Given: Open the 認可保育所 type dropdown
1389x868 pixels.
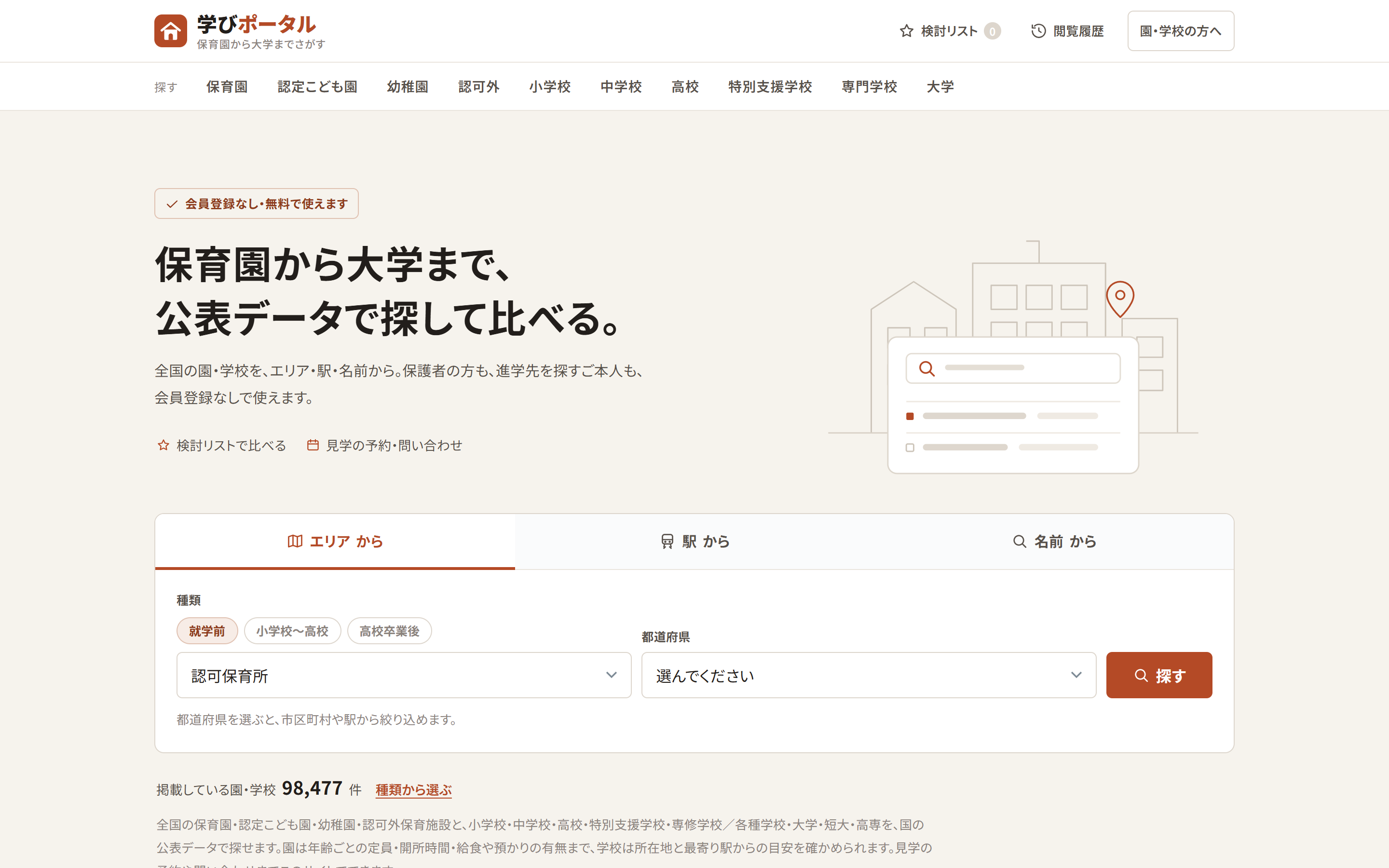Looking at the screenshot, I should 404,675.
